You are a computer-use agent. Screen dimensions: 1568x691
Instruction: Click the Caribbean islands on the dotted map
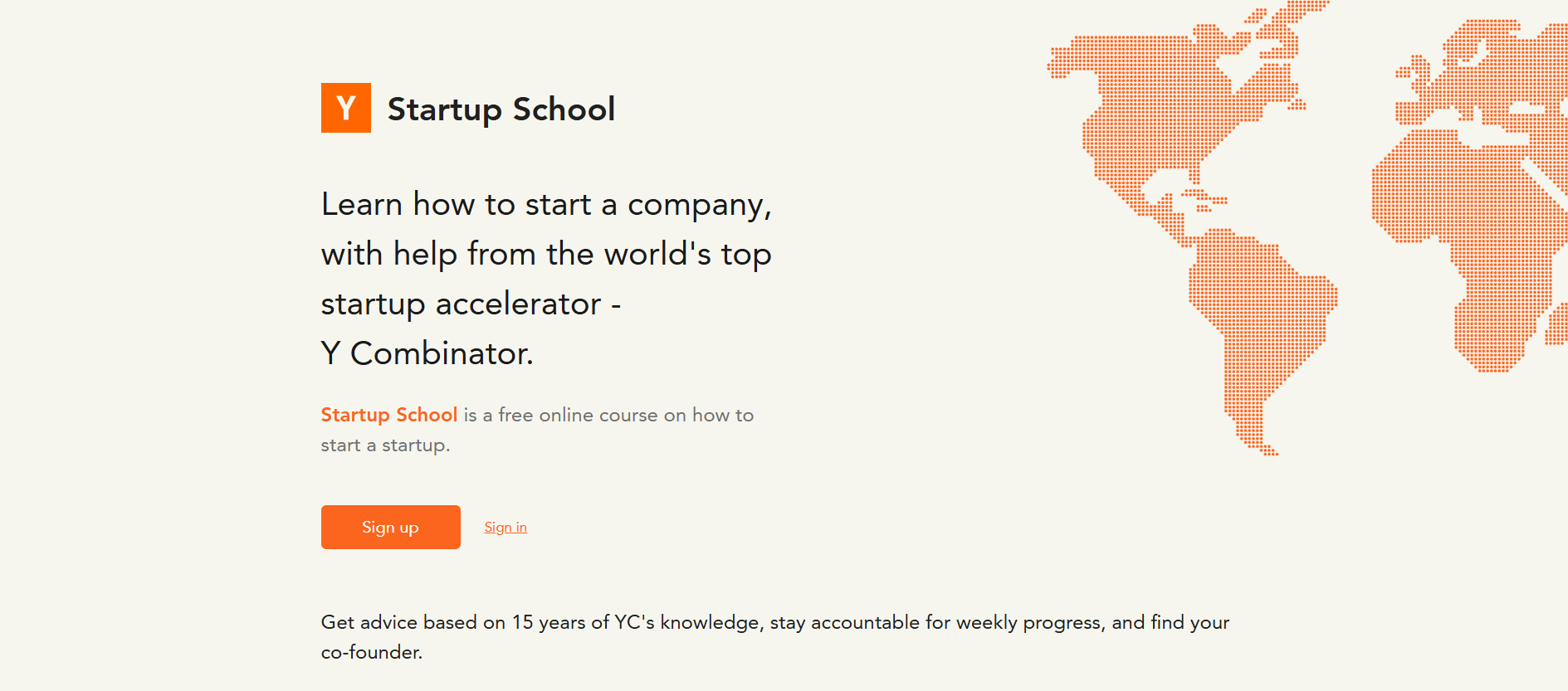(x=1204, y=199)
